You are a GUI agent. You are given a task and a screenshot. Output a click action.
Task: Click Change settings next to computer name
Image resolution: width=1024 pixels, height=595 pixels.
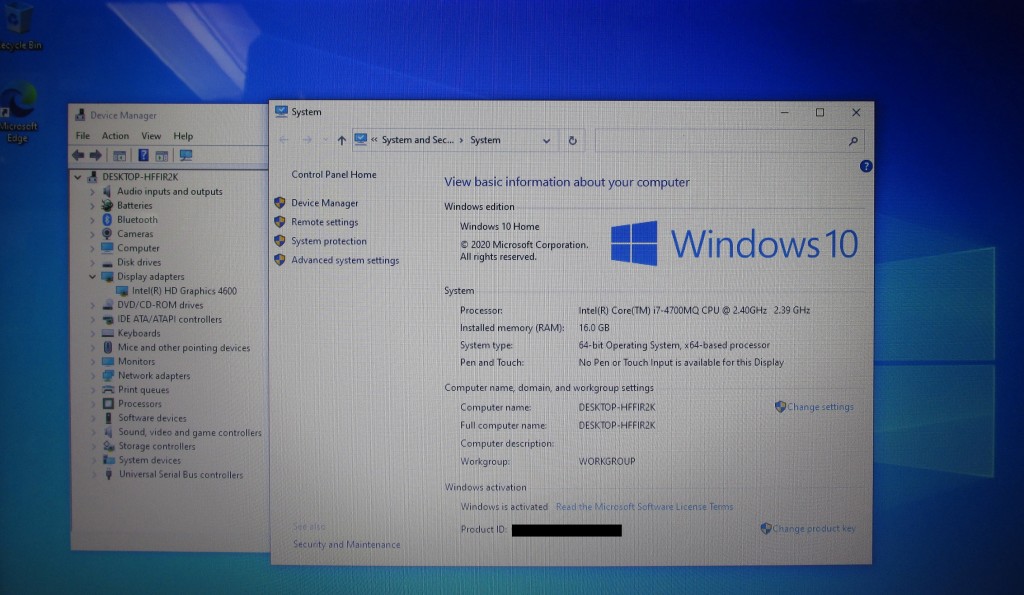point(820,408)
